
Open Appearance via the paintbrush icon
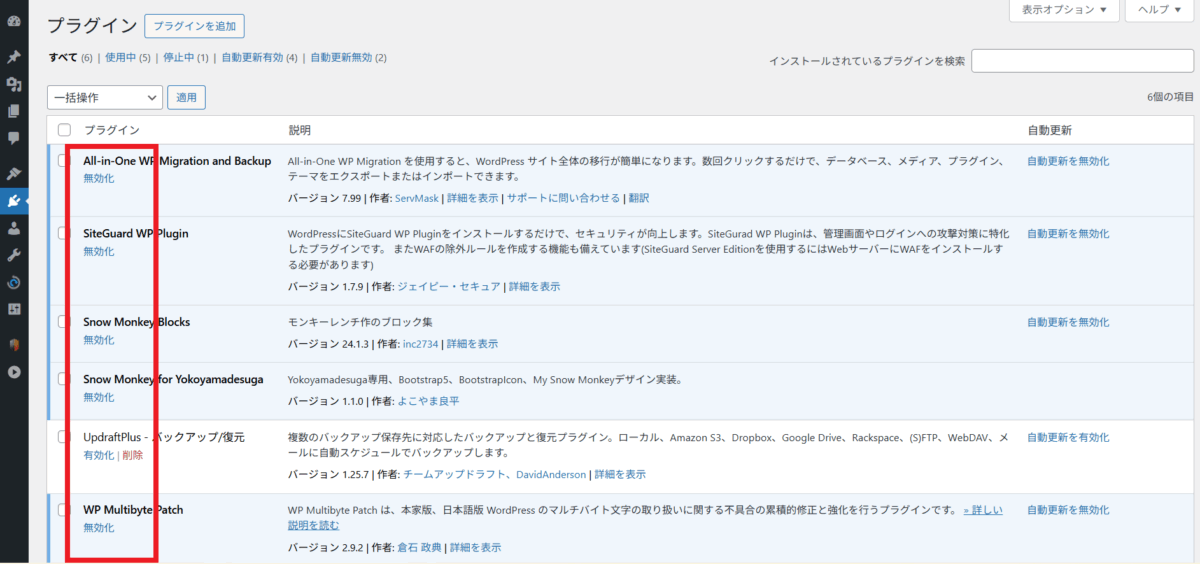tap(14, 174)
